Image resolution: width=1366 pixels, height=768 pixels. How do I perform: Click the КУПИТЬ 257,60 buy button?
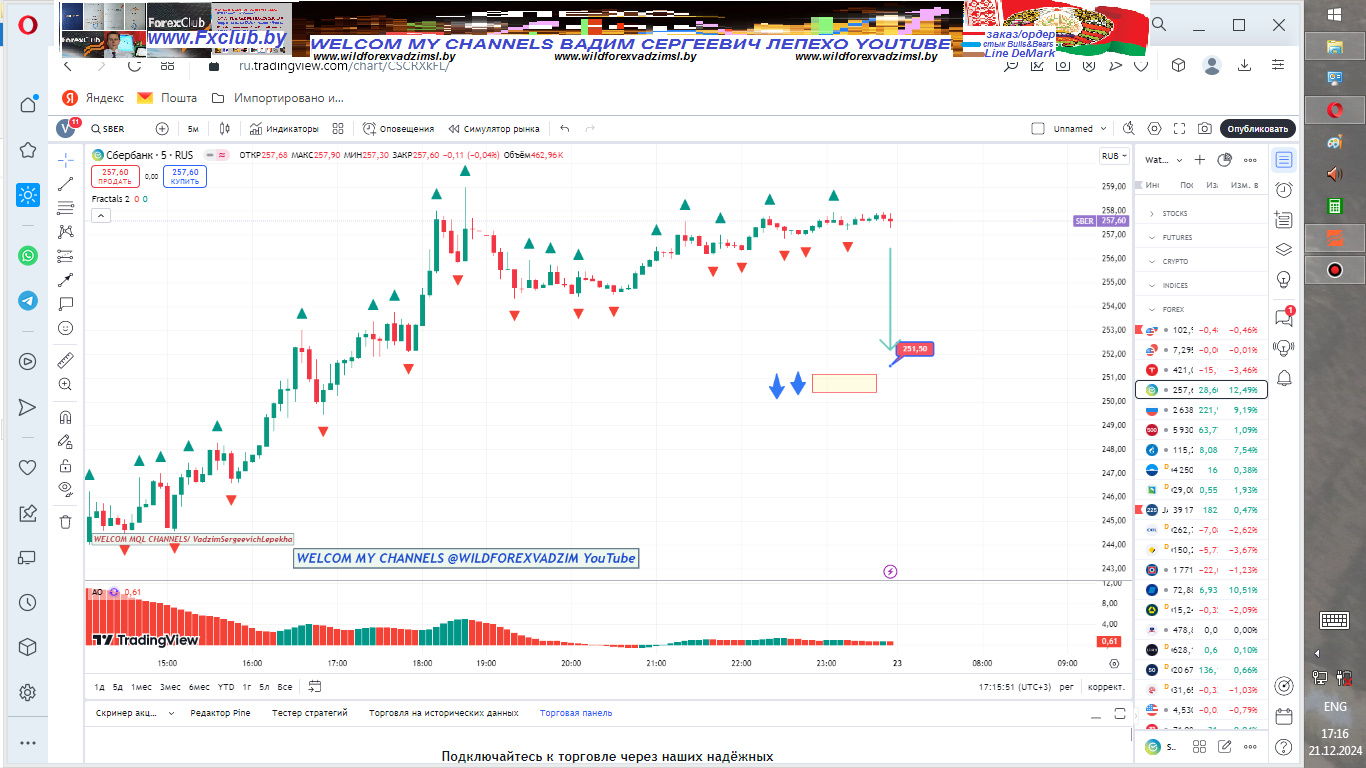[x=185, y=176]
